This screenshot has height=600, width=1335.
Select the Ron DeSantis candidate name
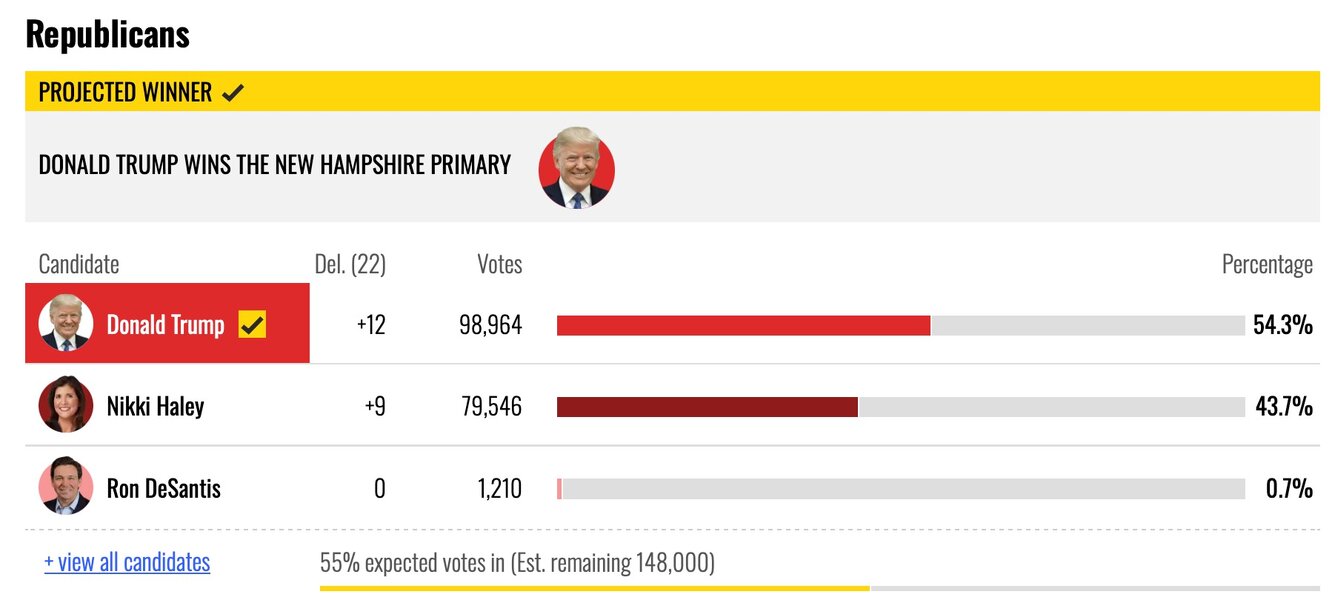click(163, 488)
